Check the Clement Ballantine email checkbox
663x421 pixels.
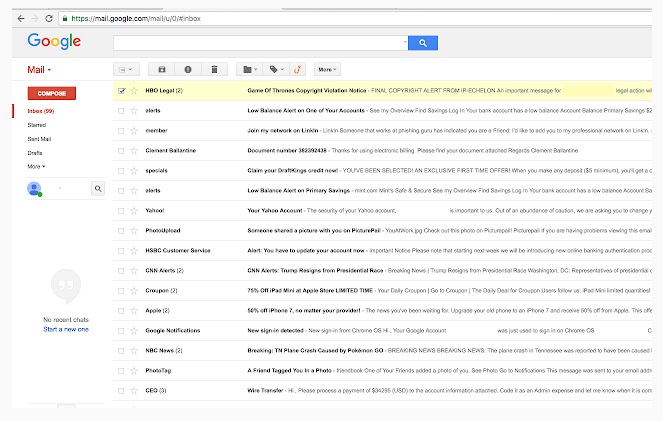coord(121,150)
